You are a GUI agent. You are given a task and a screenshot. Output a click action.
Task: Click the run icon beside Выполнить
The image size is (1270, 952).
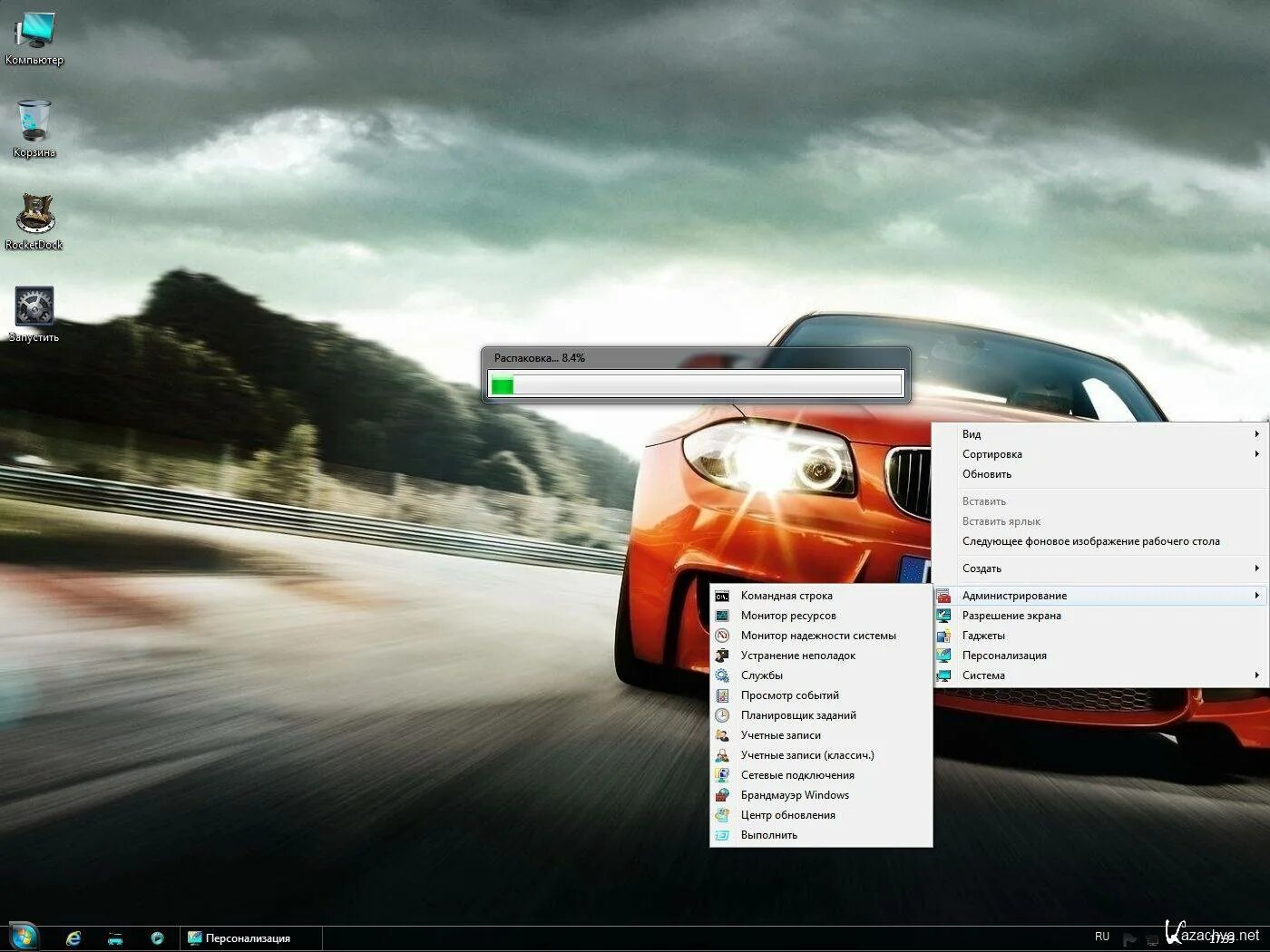(722, 835)
